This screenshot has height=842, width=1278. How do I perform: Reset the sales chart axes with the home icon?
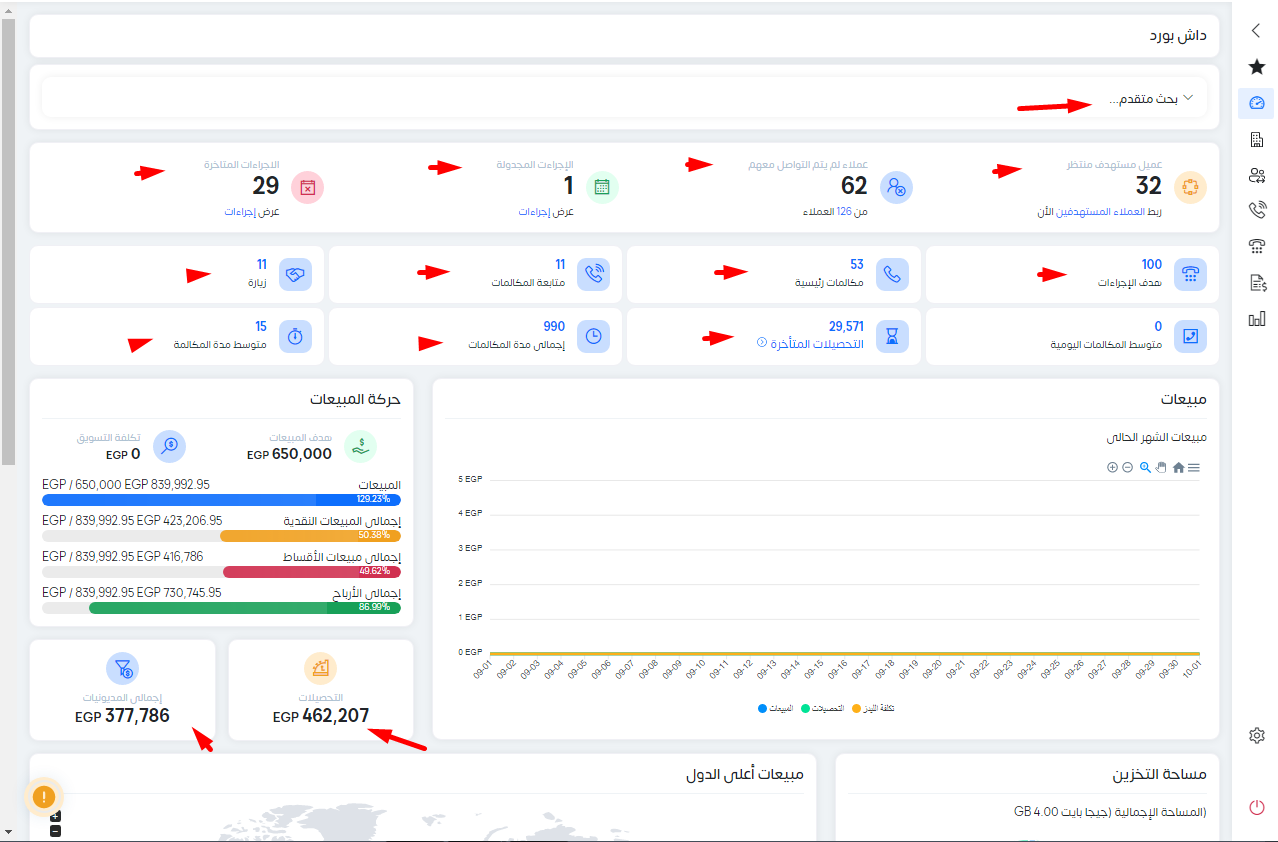tap(1178, 467)
